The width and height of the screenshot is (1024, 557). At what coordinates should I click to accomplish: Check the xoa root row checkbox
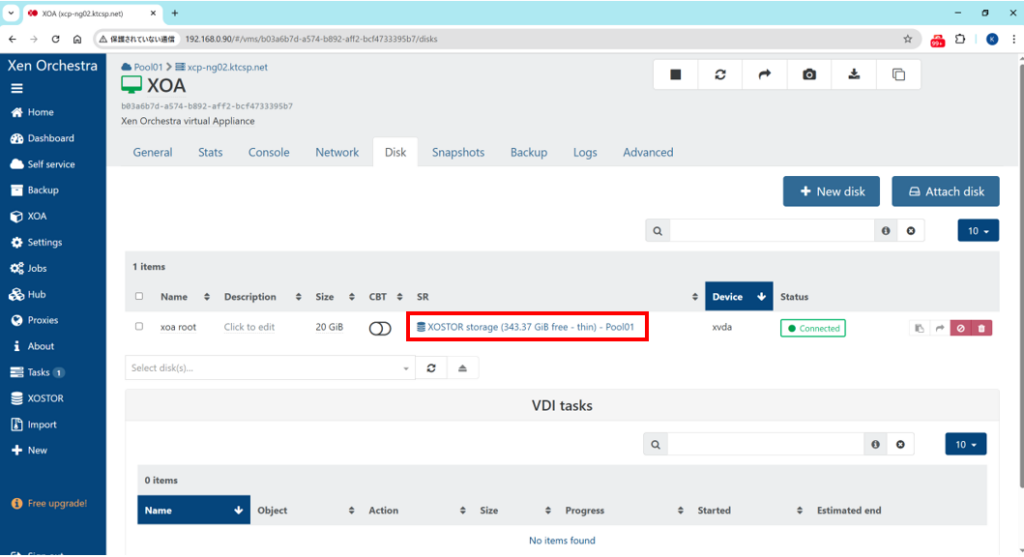(139, 327)
